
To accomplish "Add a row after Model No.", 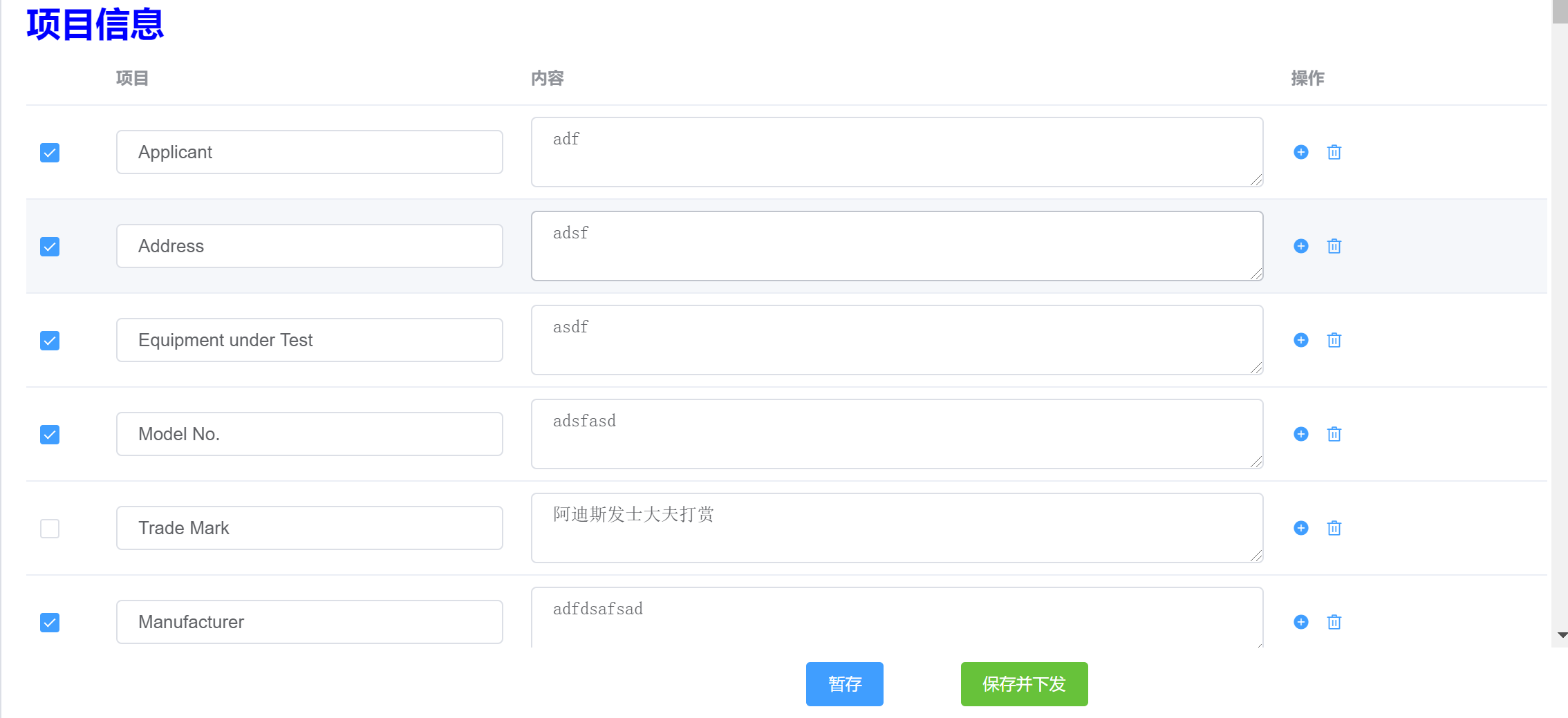I will [x=1300, y=434].
